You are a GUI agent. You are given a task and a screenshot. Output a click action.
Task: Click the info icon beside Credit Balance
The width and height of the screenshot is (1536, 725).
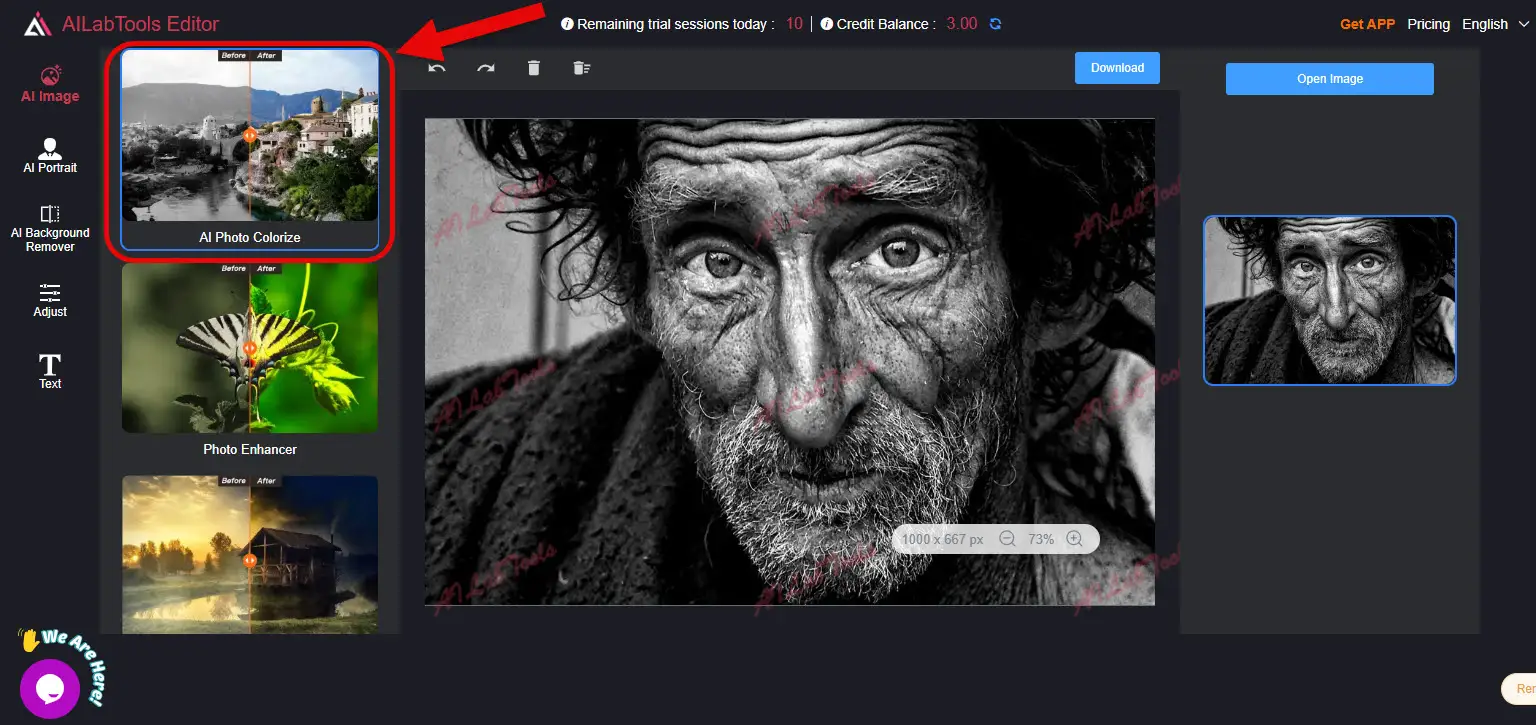pyautogui.click(x=827, y=24)
